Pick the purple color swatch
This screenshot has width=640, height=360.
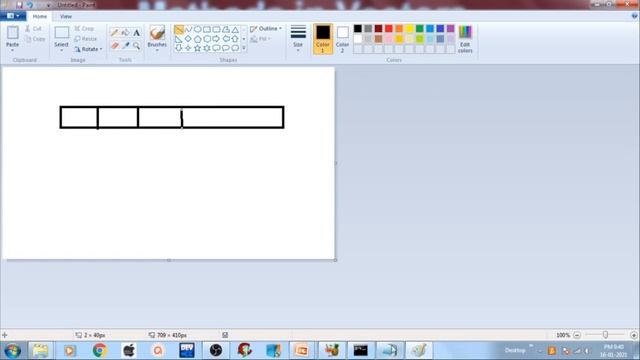(x=450, y=29)
